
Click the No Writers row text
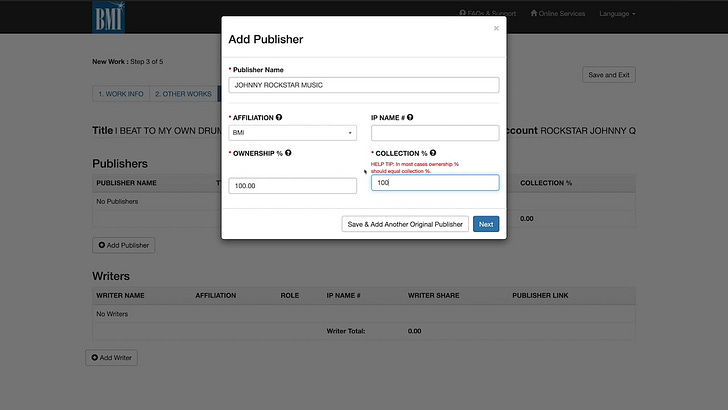coord(112,314)
